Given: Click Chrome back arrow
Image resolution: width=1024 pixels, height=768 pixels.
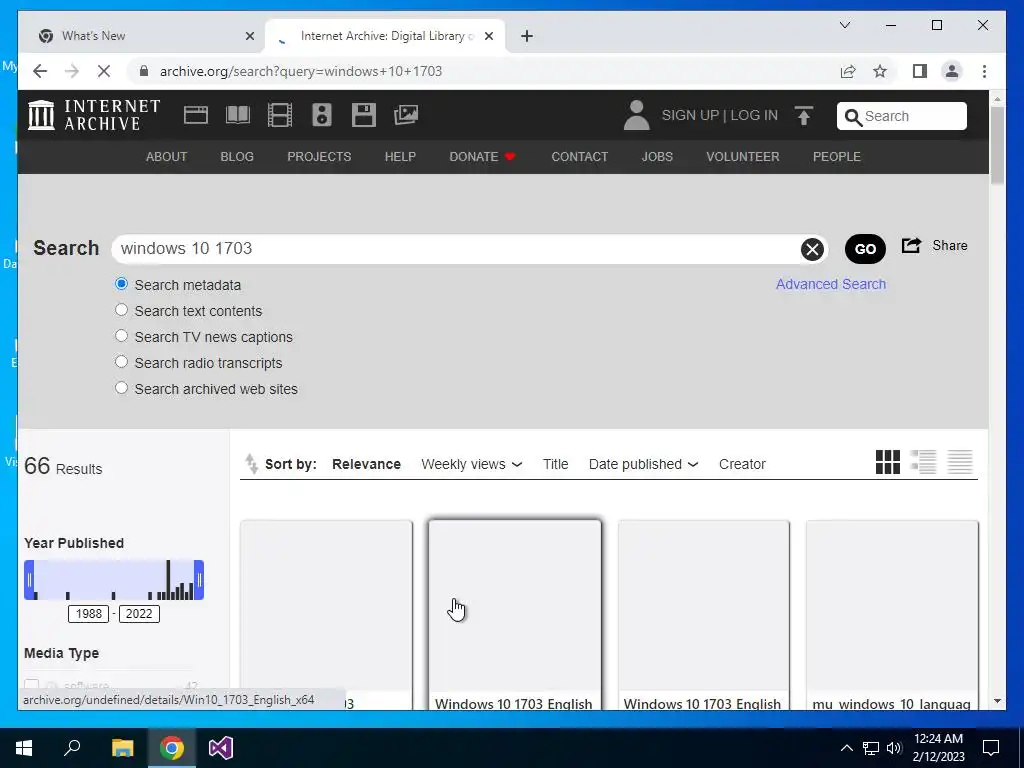Looking at the screenshot, I should 40,71.
